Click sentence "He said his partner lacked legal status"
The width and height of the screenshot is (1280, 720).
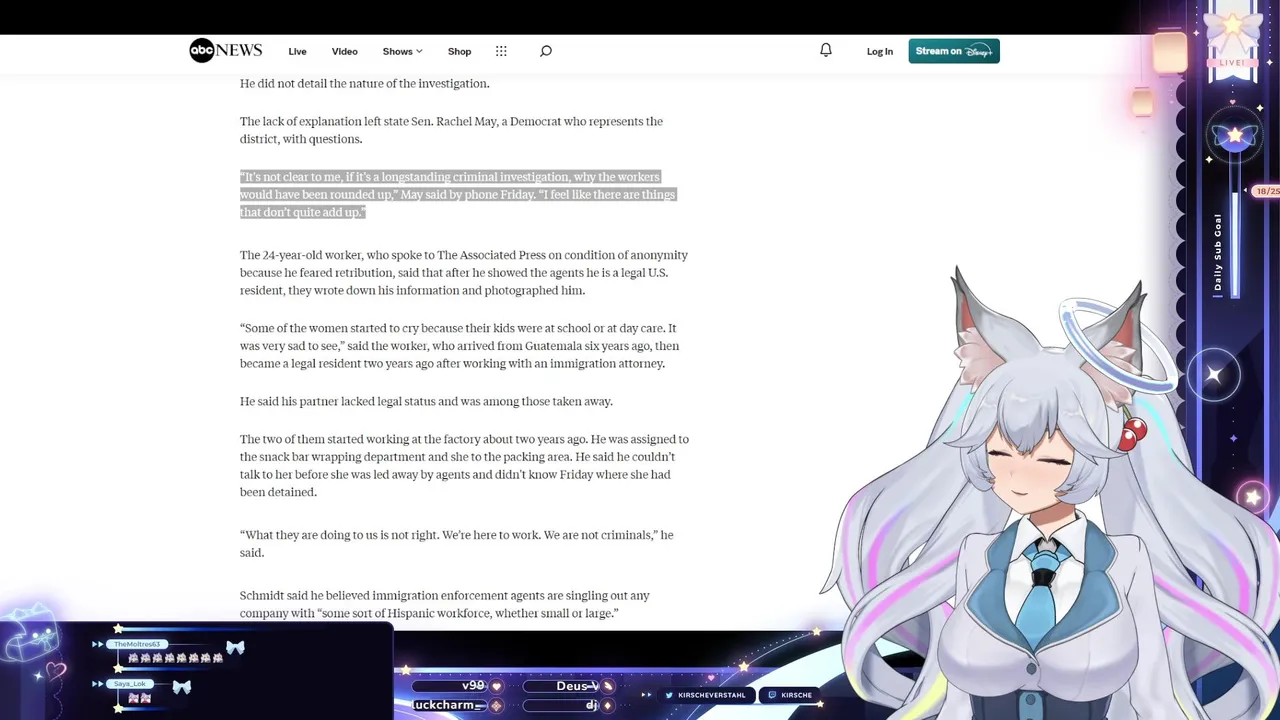pos(426,401)
